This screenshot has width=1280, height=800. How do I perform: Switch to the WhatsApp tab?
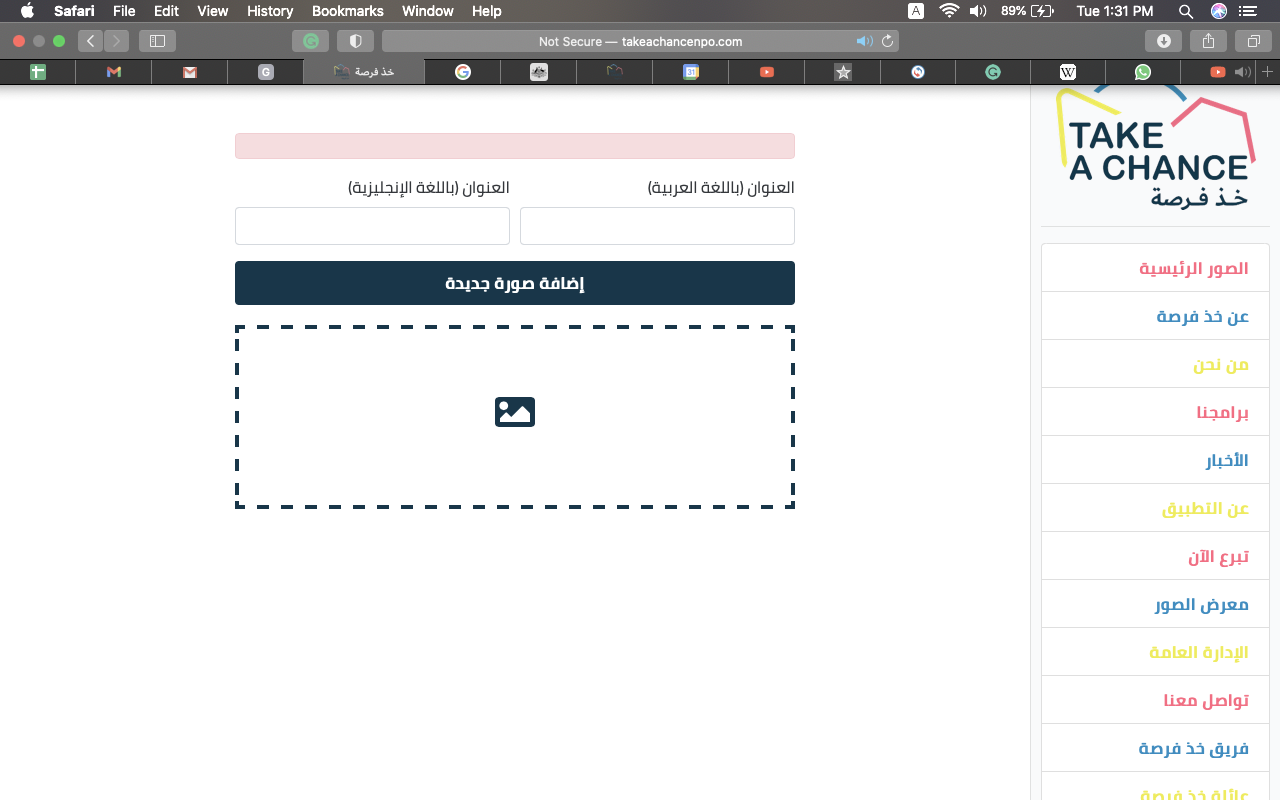[1142, 72]
